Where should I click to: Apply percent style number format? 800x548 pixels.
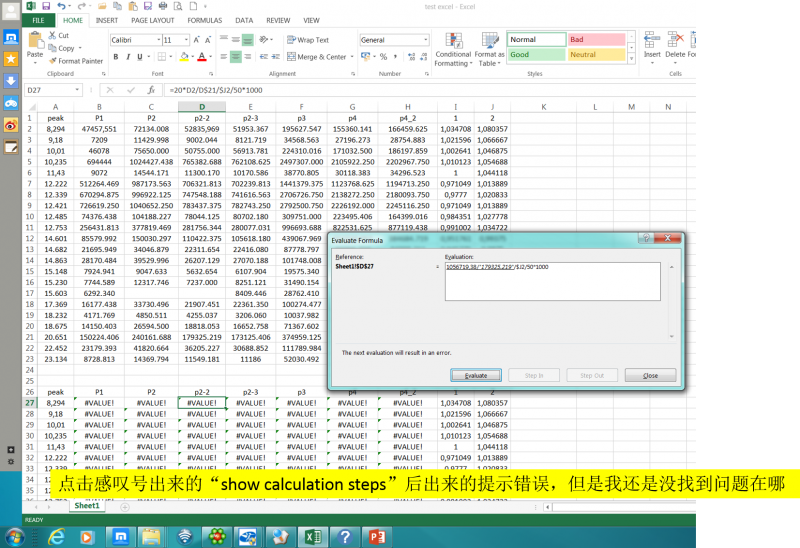coord(383,57)
